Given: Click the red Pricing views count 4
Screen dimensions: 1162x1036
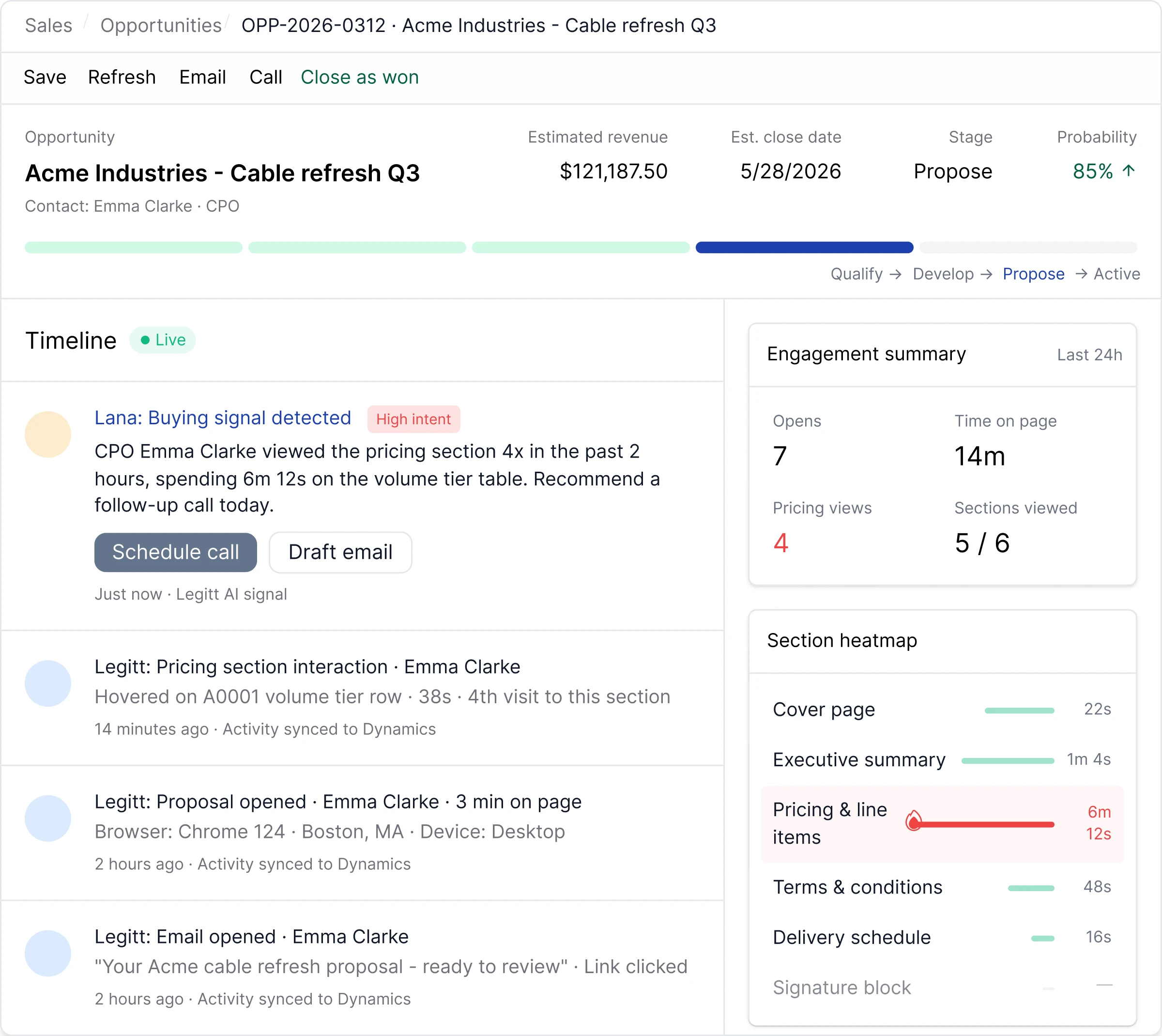Looking at the screenshot, I should (781, 543).
